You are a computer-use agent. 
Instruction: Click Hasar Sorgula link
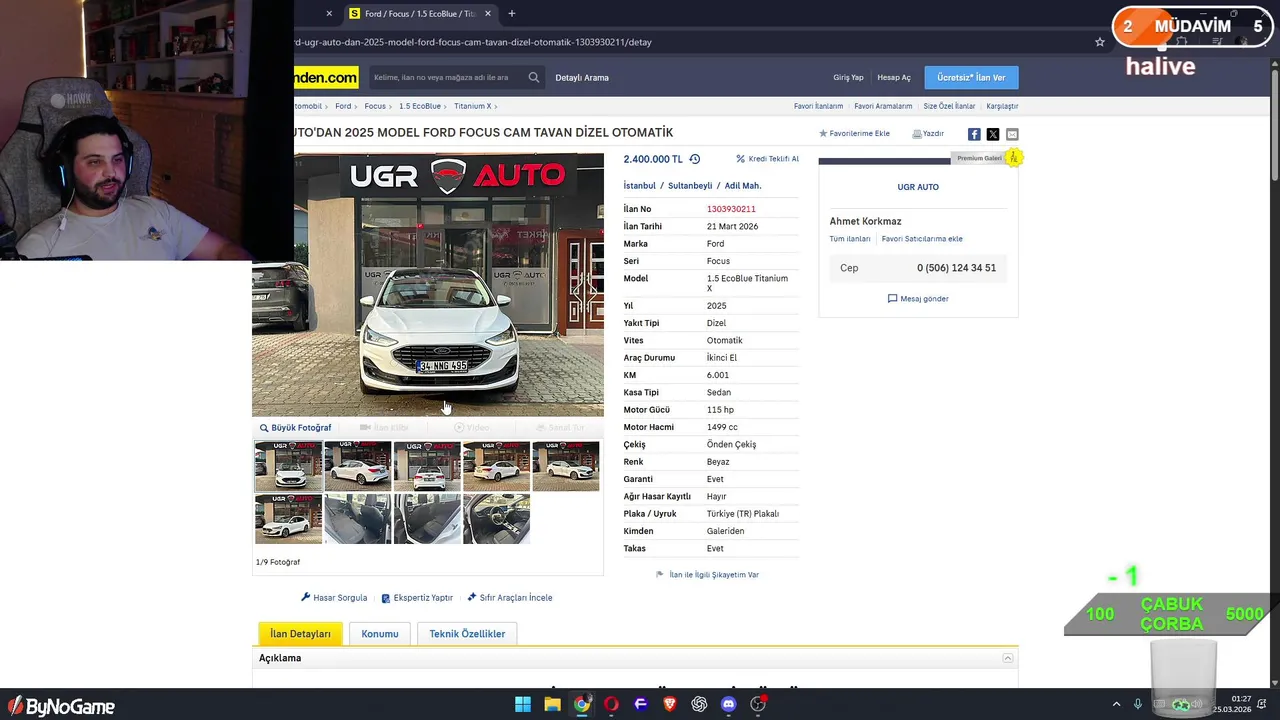(334, 598)
